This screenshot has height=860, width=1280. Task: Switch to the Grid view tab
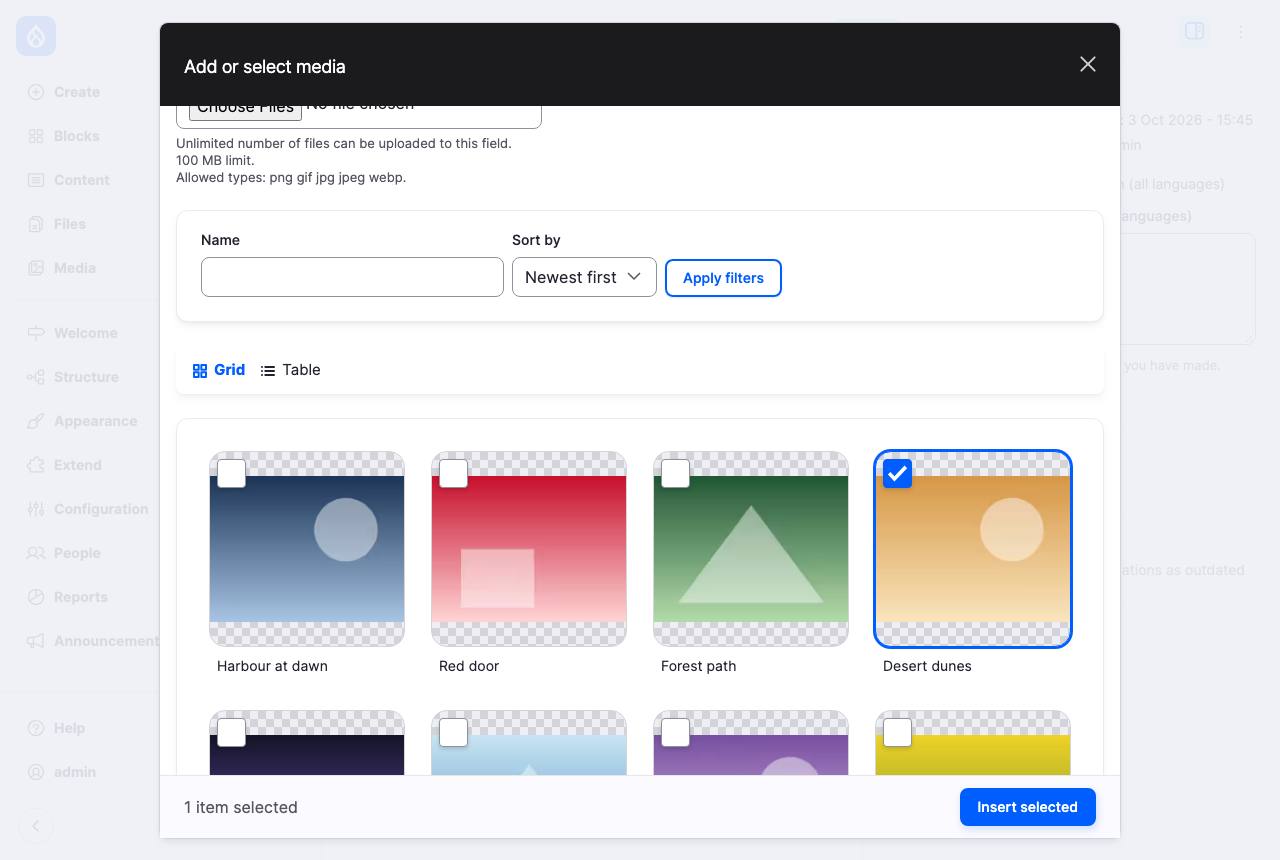tap(219, 370)
